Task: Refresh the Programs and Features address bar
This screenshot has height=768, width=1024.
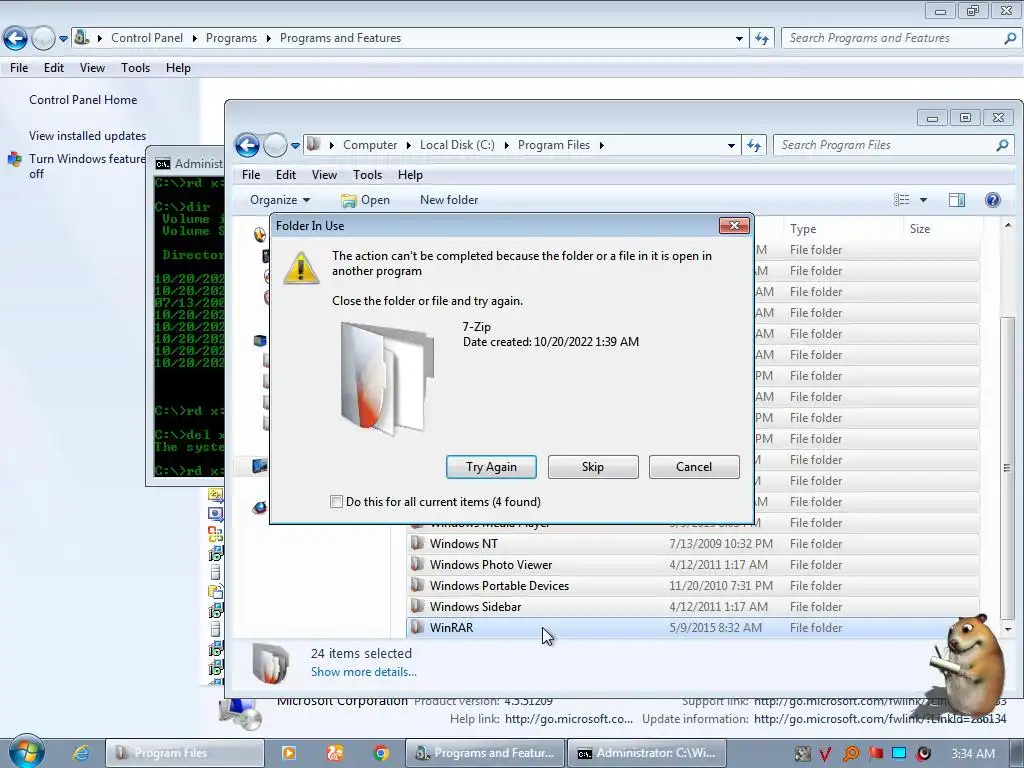Action: 761,39
